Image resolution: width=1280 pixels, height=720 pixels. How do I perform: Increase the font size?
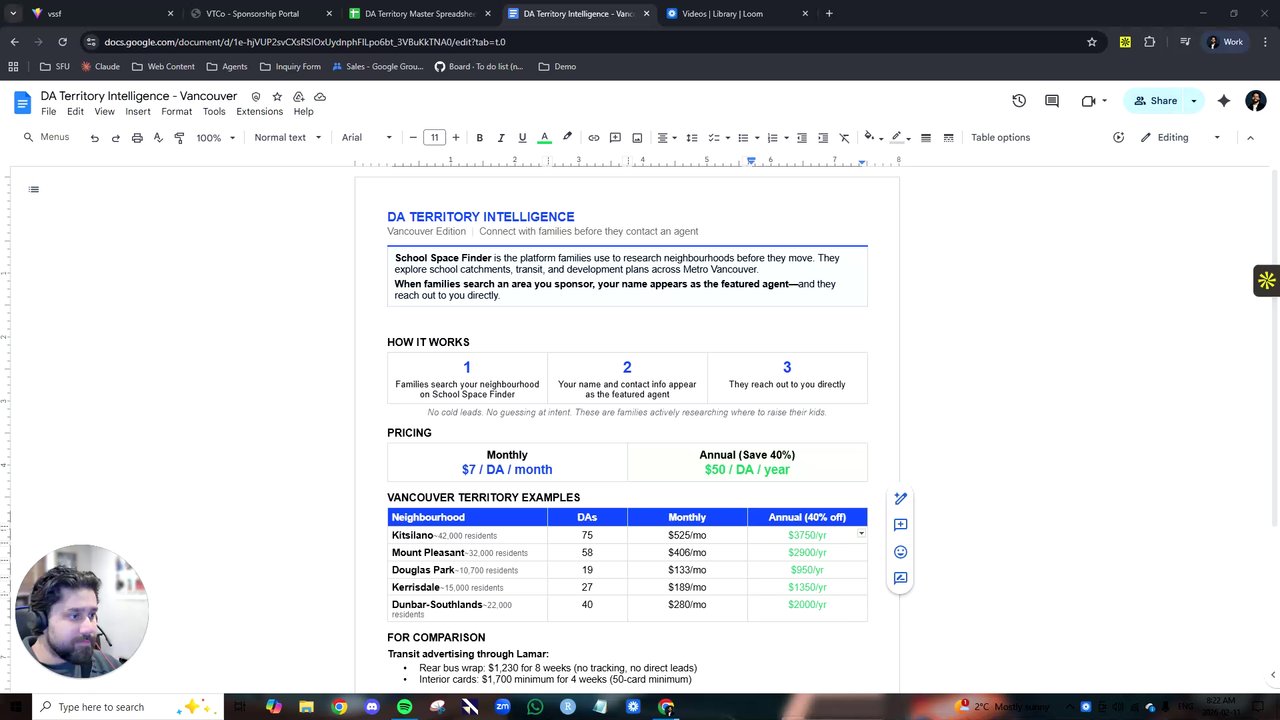point(456,138)
